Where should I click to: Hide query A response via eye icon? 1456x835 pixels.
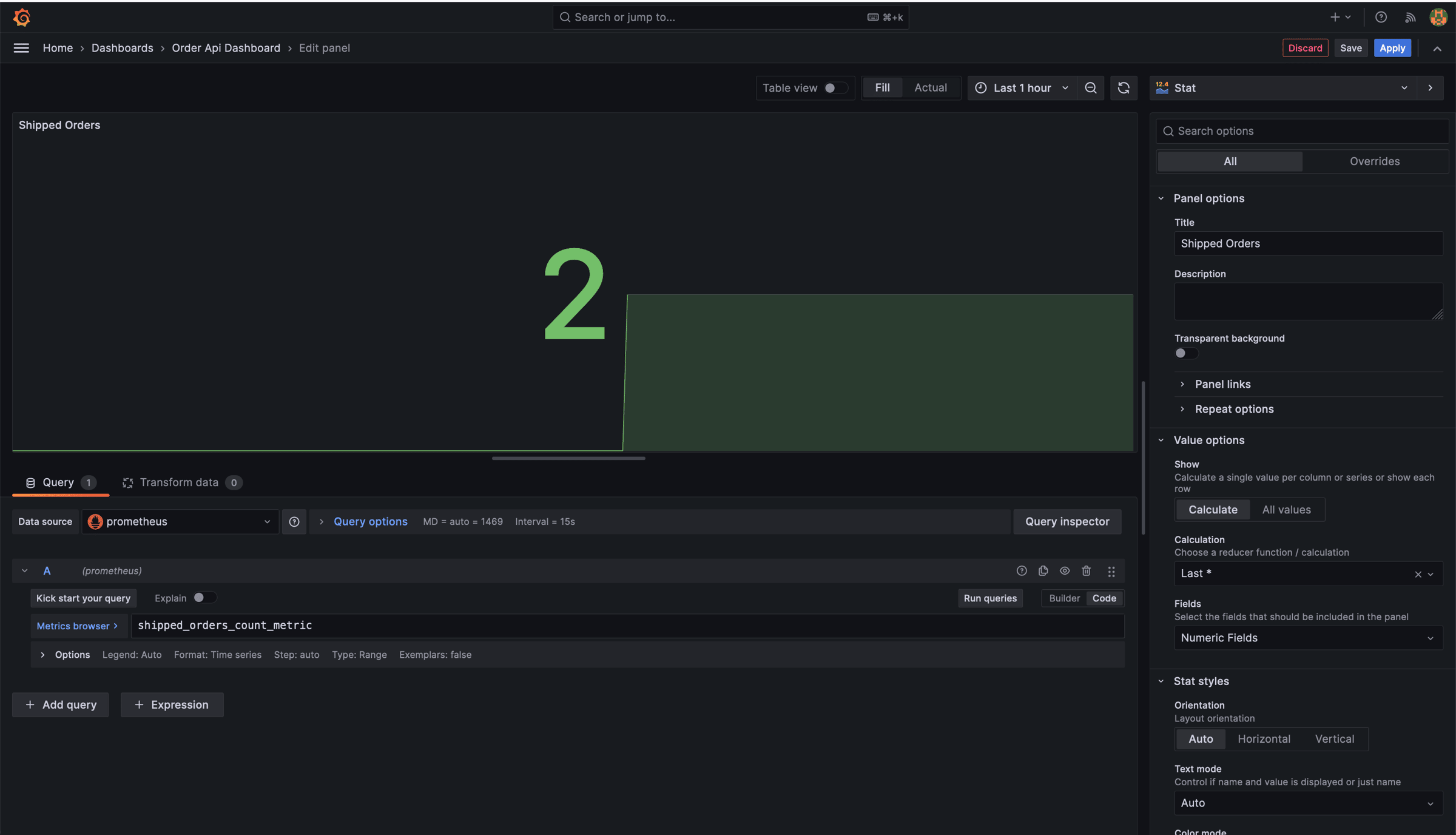pos(1065,571)
